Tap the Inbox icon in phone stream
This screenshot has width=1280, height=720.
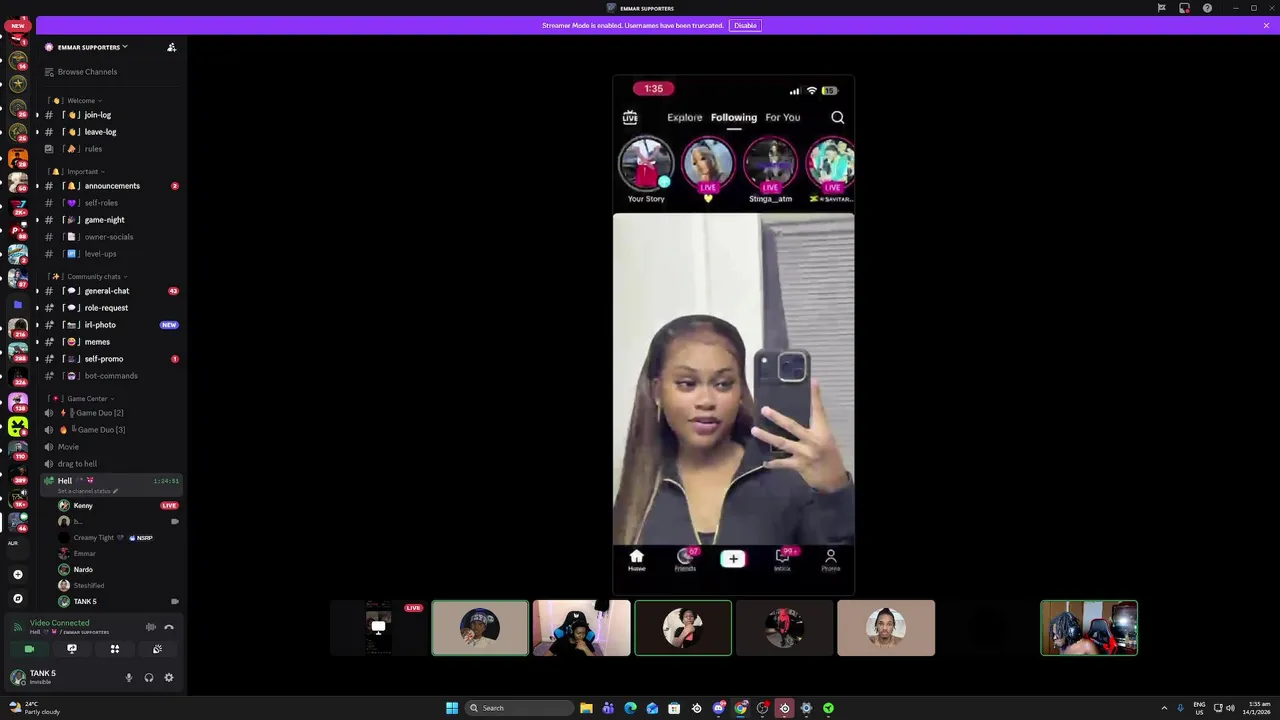[x=782, y=560]
